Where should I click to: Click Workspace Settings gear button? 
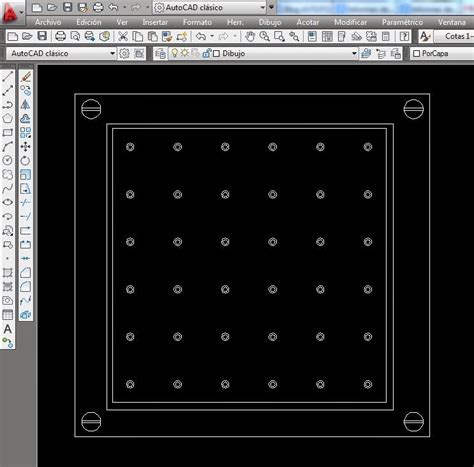tap(124, 53)
